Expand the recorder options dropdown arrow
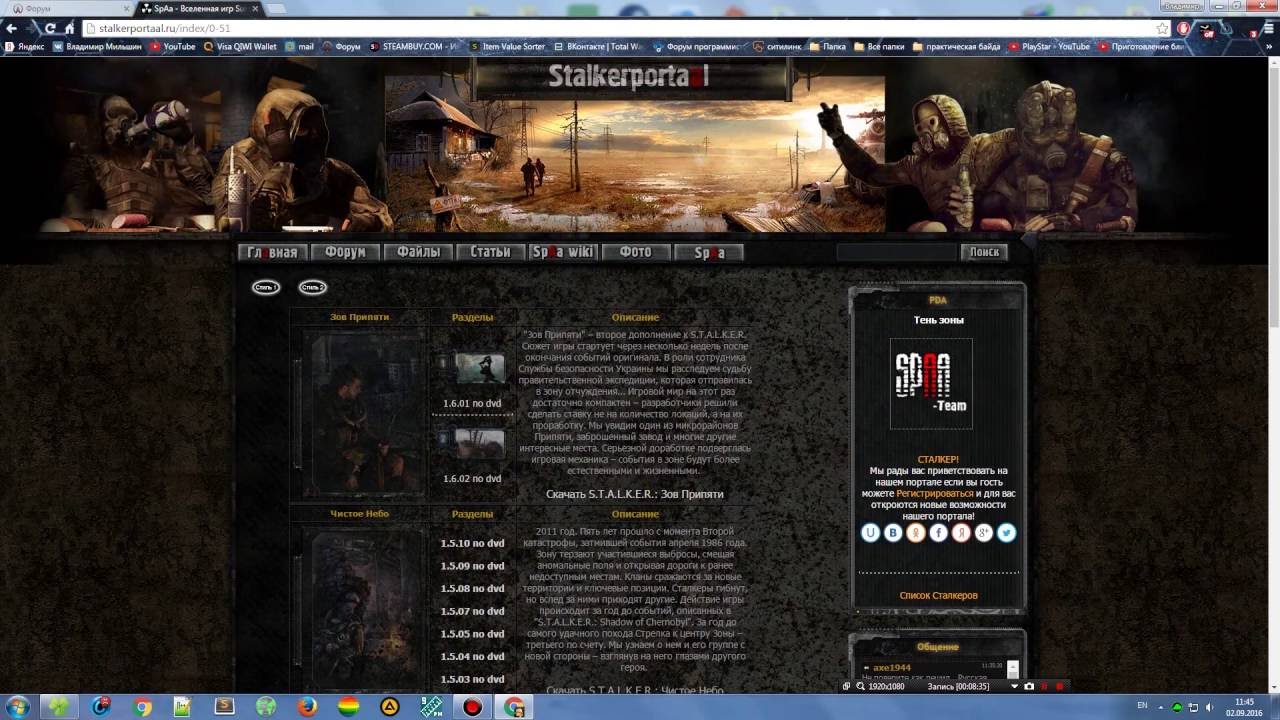 click(x=1014, y=687)
